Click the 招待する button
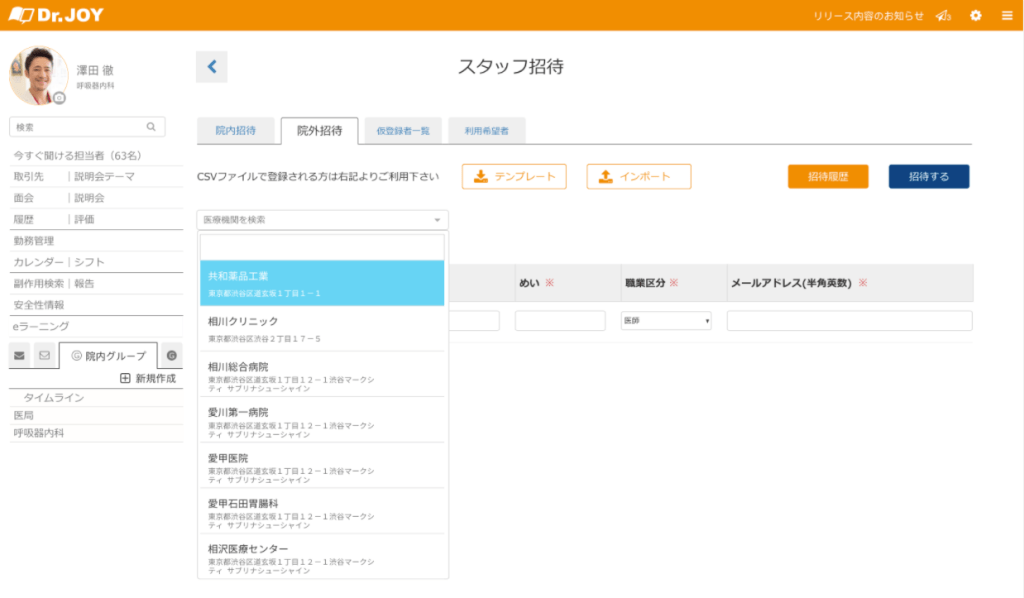 tap(928, 177)
